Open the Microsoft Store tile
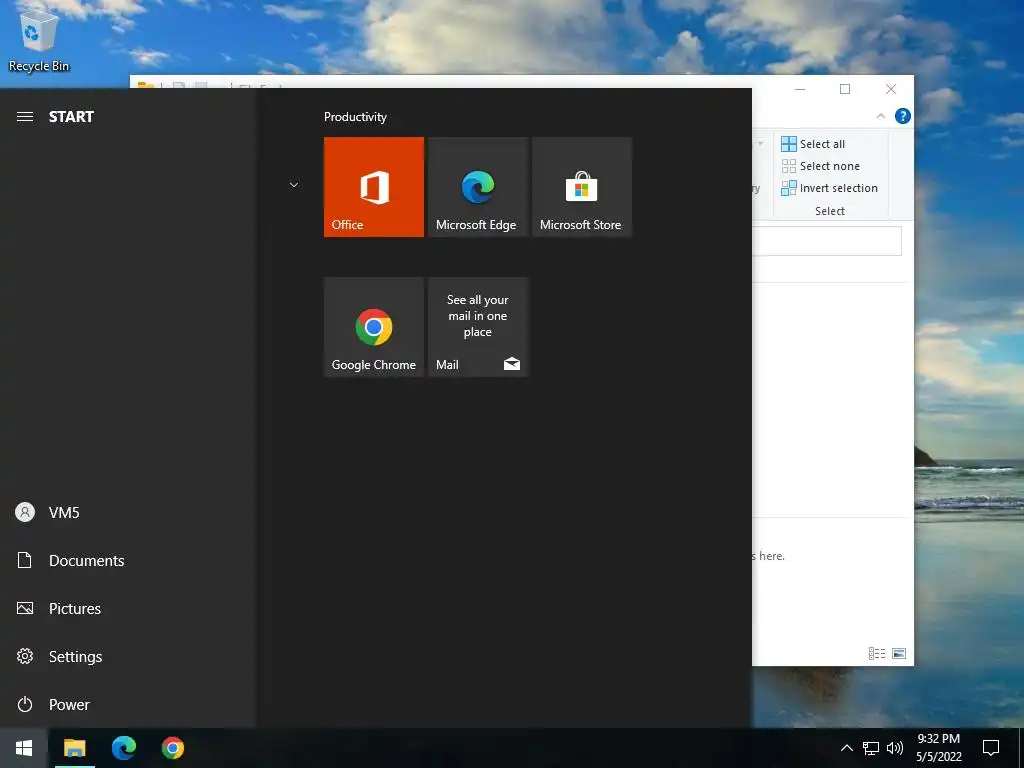Image resolution: width=1024 pixels, height=768 pixels. pos(582,187)
